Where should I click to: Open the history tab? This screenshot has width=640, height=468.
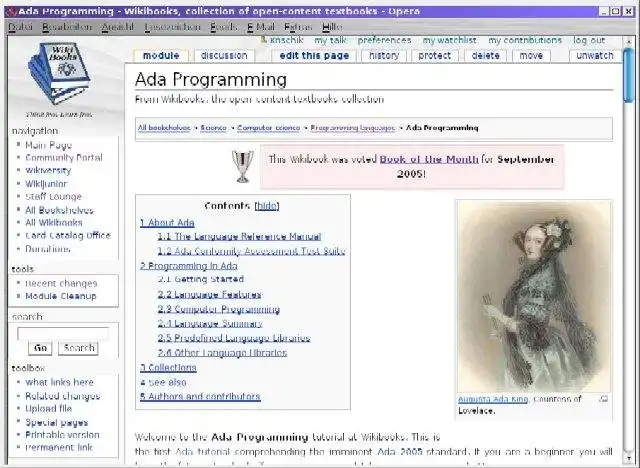384,55
